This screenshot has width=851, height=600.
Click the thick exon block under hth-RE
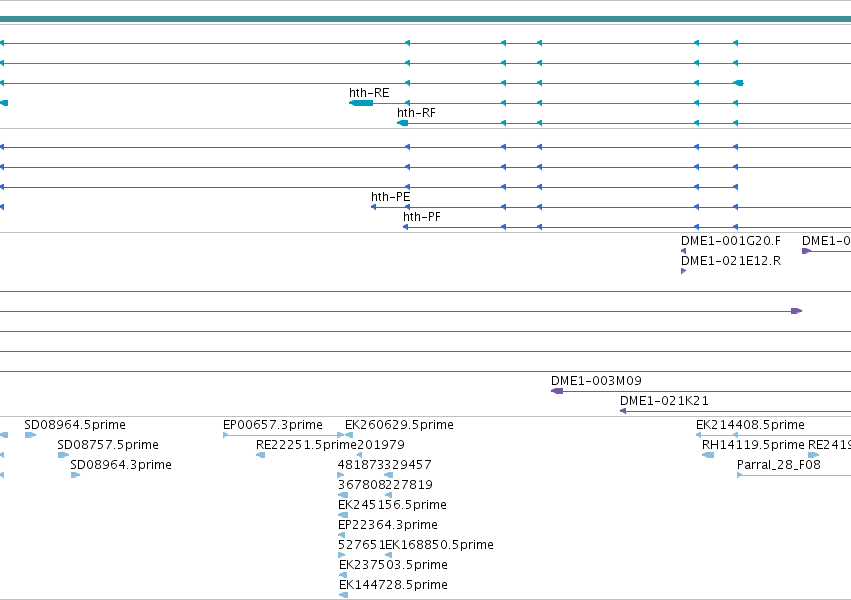(x=361, y=103)
